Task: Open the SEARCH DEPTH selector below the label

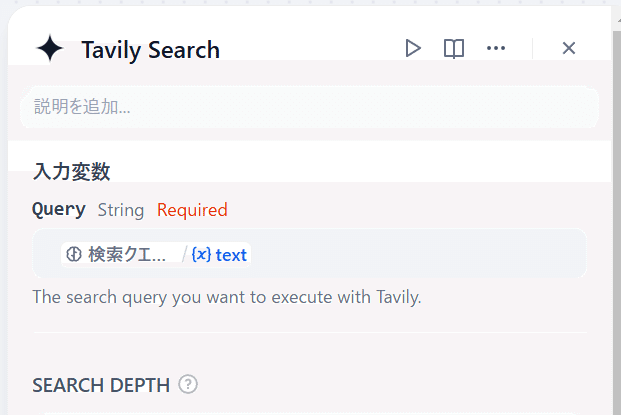Action: [309, 411]
